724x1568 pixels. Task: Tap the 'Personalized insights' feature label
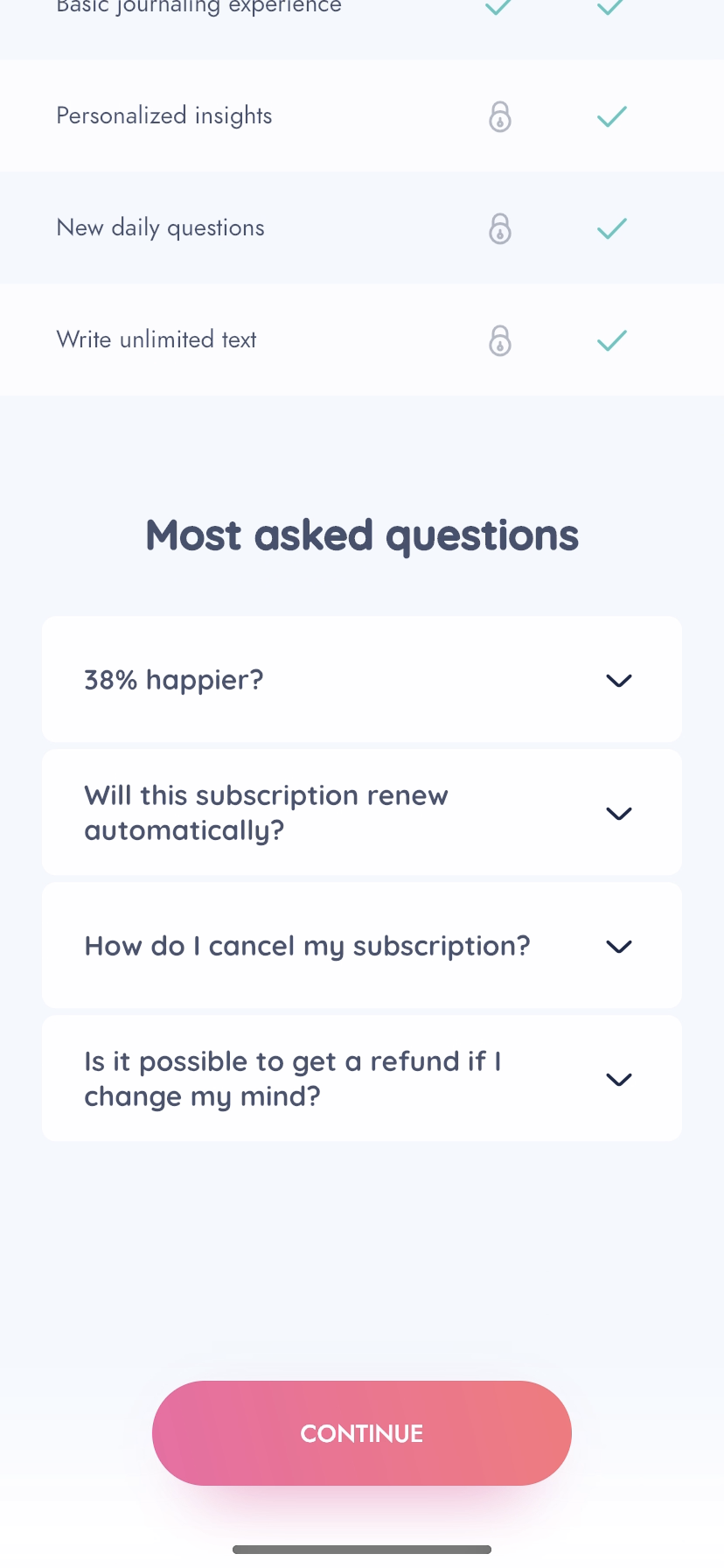[x=164, y=115]
